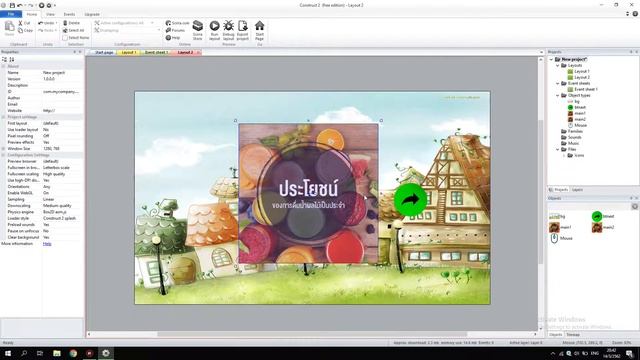The image size is (640, 360).
Task: Click the Name property value field
Action: point(62,73)
